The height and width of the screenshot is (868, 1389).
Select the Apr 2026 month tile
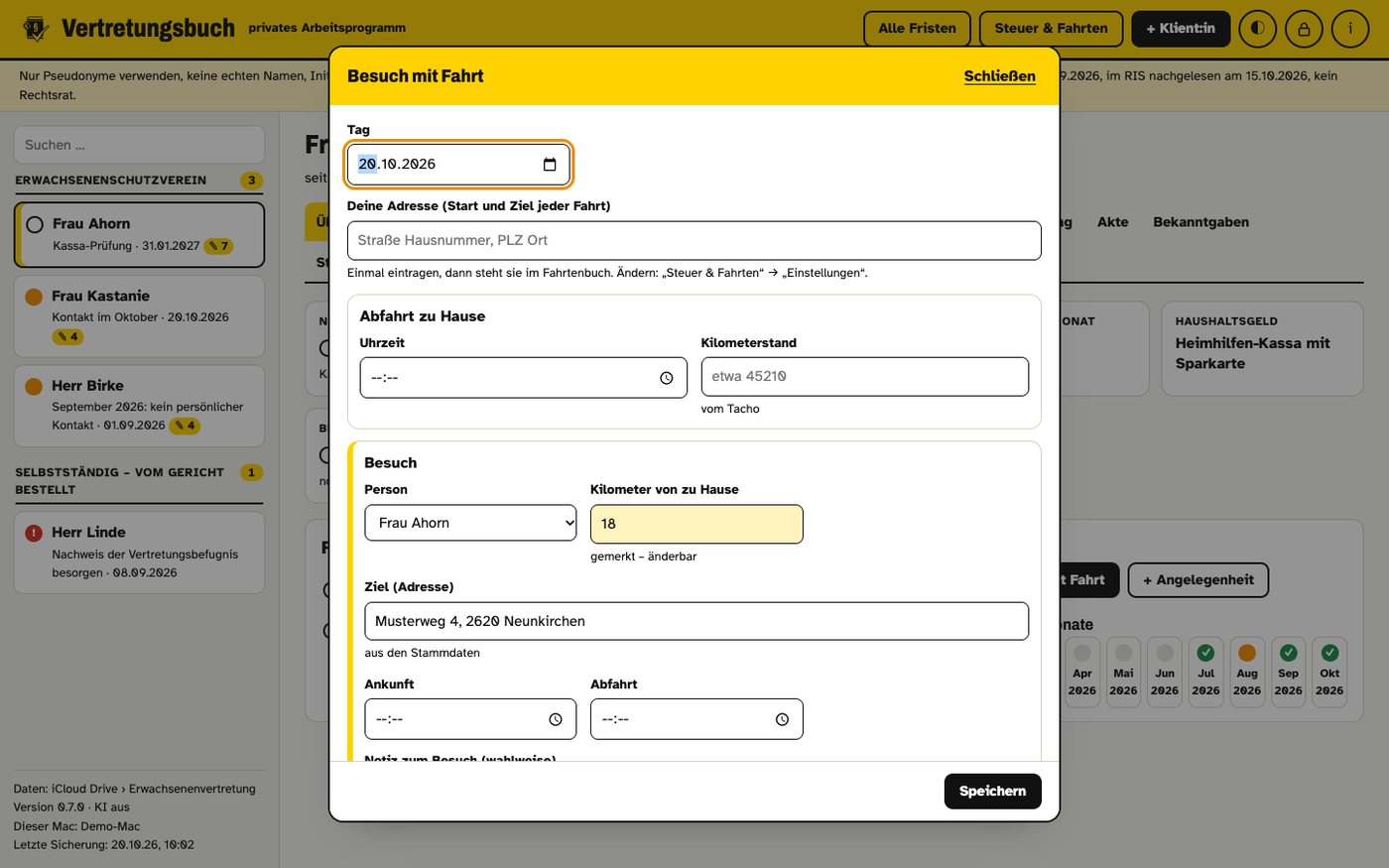[x=1082, y=672]
